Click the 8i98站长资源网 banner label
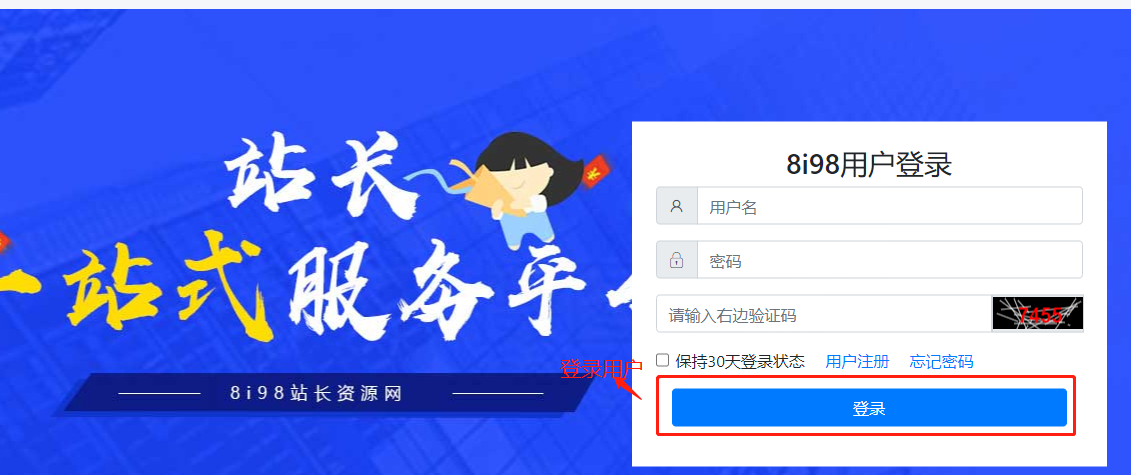The image size is (1131, 475). pyautogui.click(x=316, y=394)
